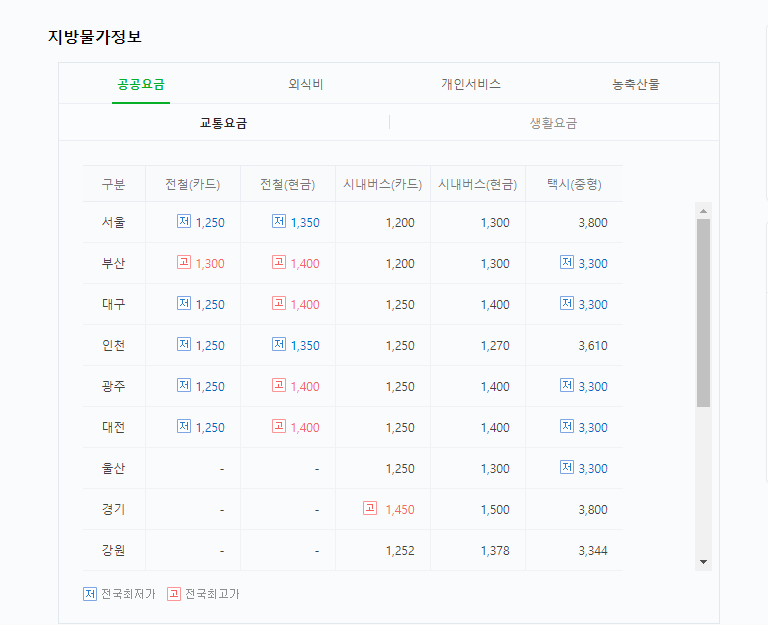Select the 인천 row label
Screen dimensions: 768x625
coord(114,345)
